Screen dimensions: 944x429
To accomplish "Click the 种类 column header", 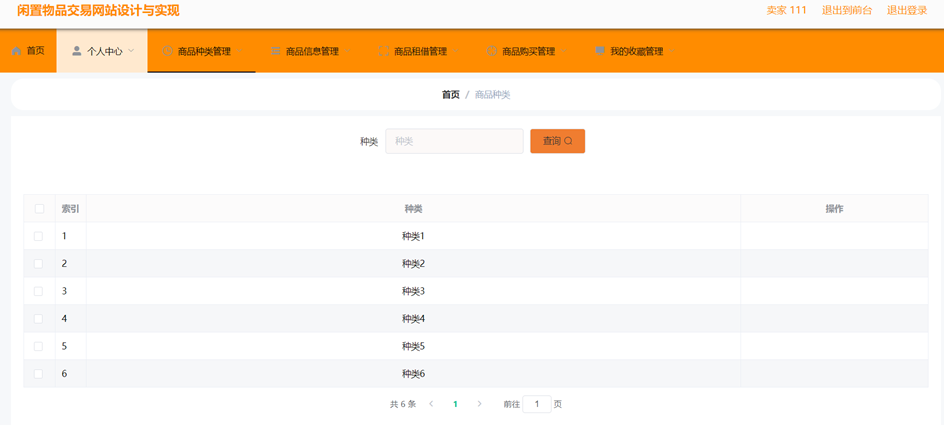I will pyautogui.click(x=413, y=209).
